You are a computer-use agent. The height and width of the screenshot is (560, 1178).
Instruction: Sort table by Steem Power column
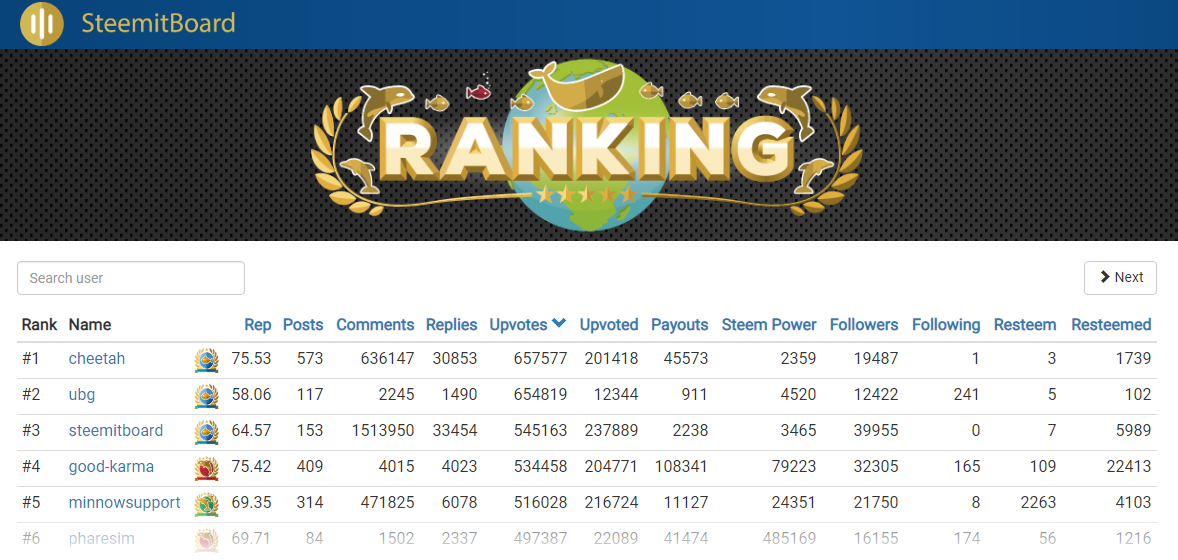click(769, 325)
